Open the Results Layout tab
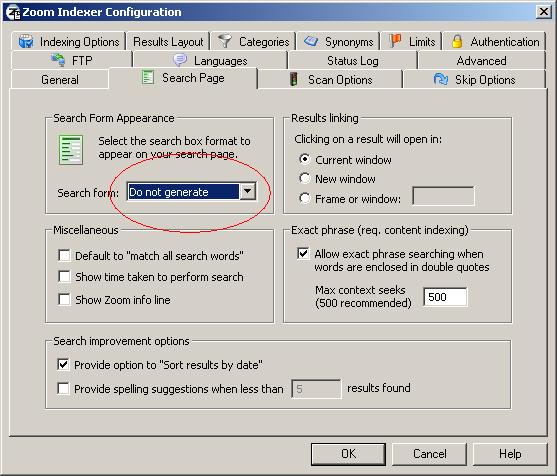The image size is (557, 476). pos(168,42)
